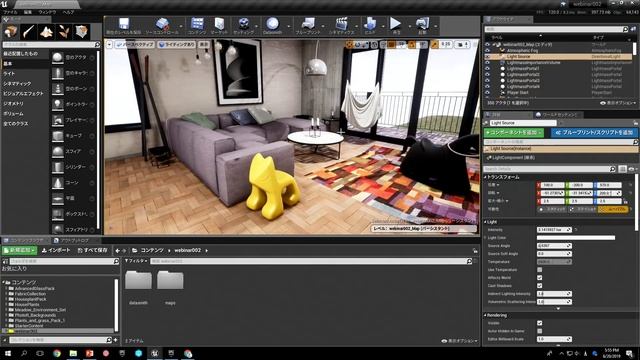The height and width of the screenshot is (360, 640).
Task: Select the Landscape mode icon
Action: (x=46, y=31)
